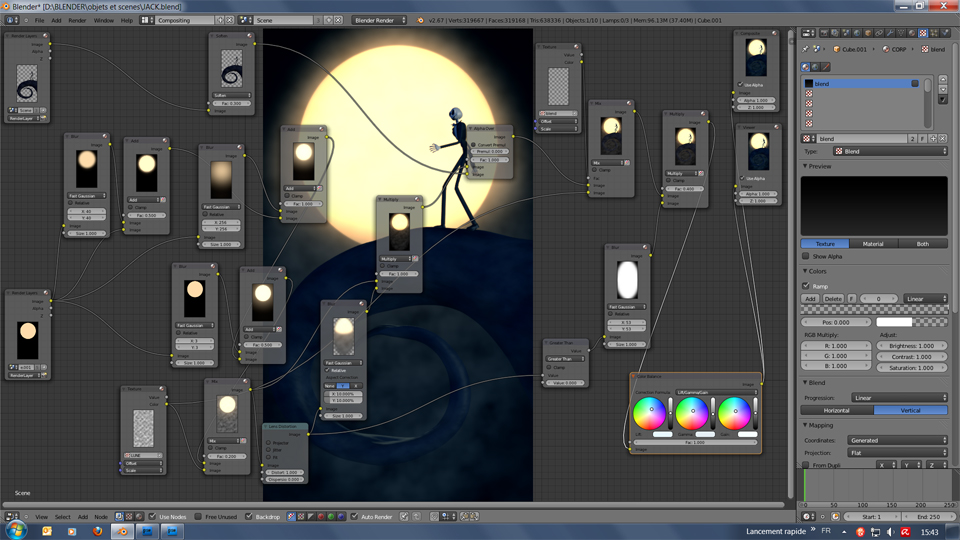This screenshot has height=540, width=960.
Task: Open the Help menu
Action: (x=127, y=20)
